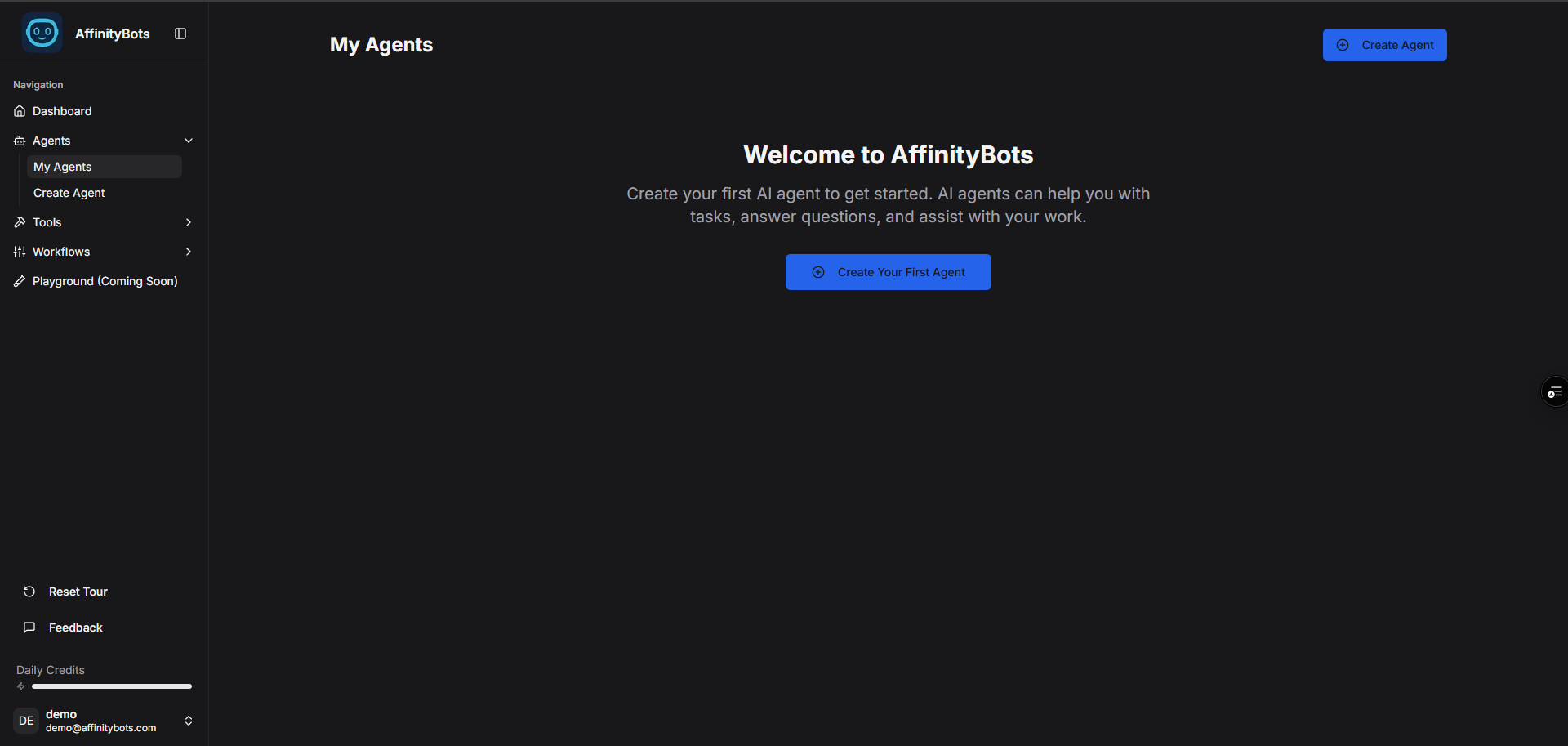Open Create Agent sidebar submenu item
1568x746 pixels.
[x=69, y=193]
